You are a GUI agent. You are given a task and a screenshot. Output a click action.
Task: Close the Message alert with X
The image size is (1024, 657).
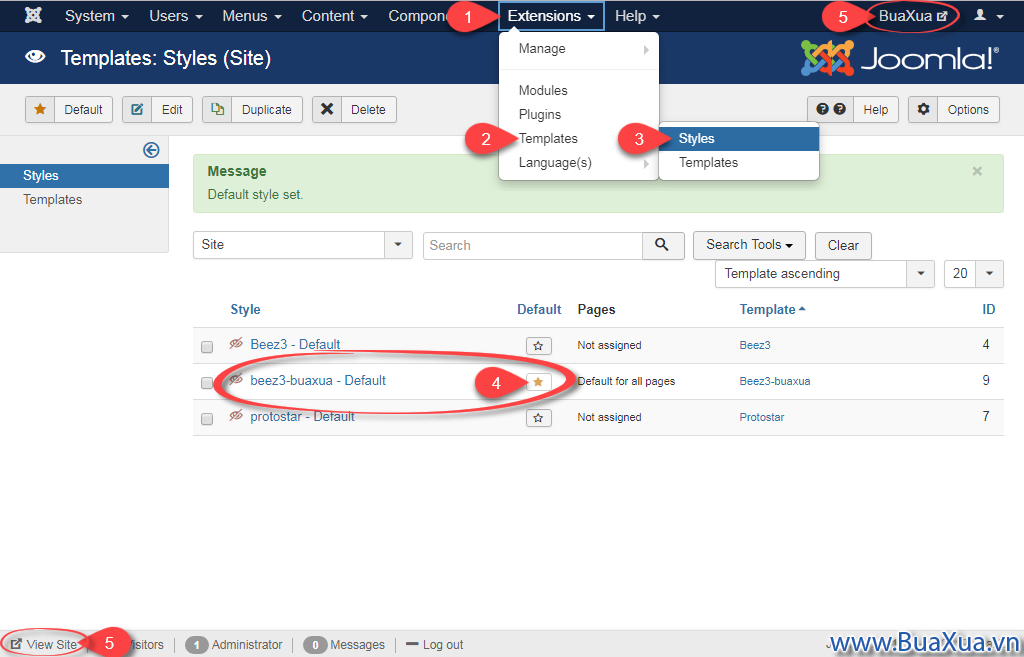point(977,171)
